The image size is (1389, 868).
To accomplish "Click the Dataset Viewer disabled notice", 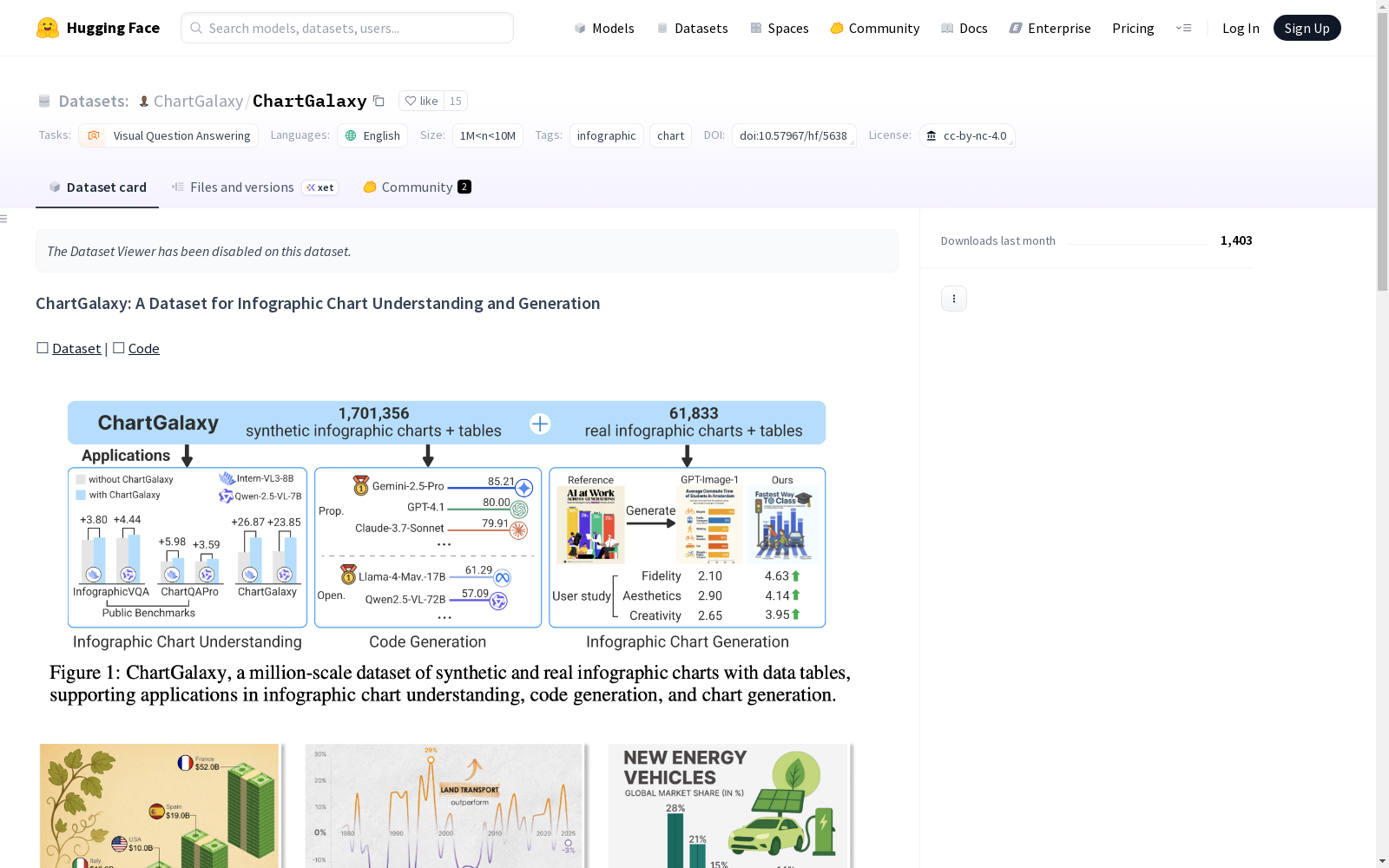I will 467,251.
